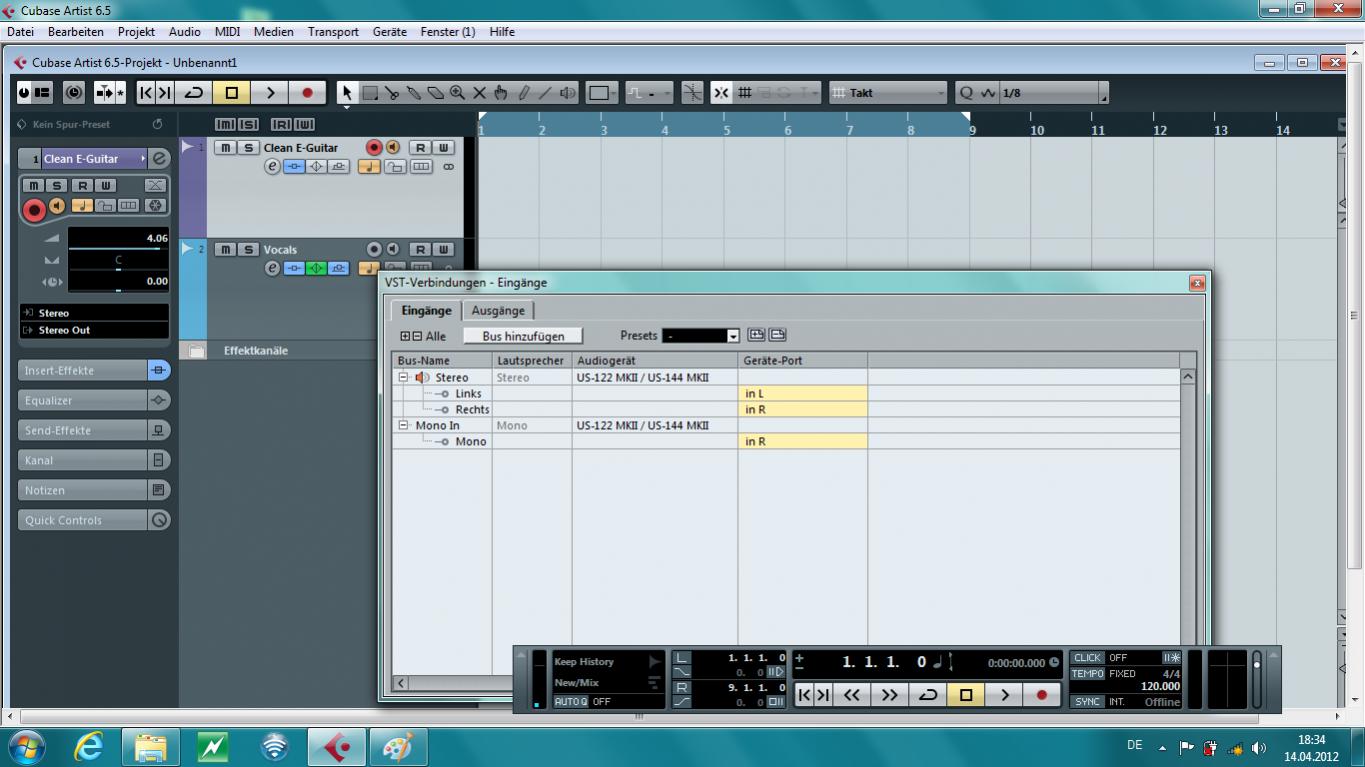This screenshot has height=767, width=1365.
Task: Open the Projekt menu
Action: pyautogui.click(x=136, y=32)
